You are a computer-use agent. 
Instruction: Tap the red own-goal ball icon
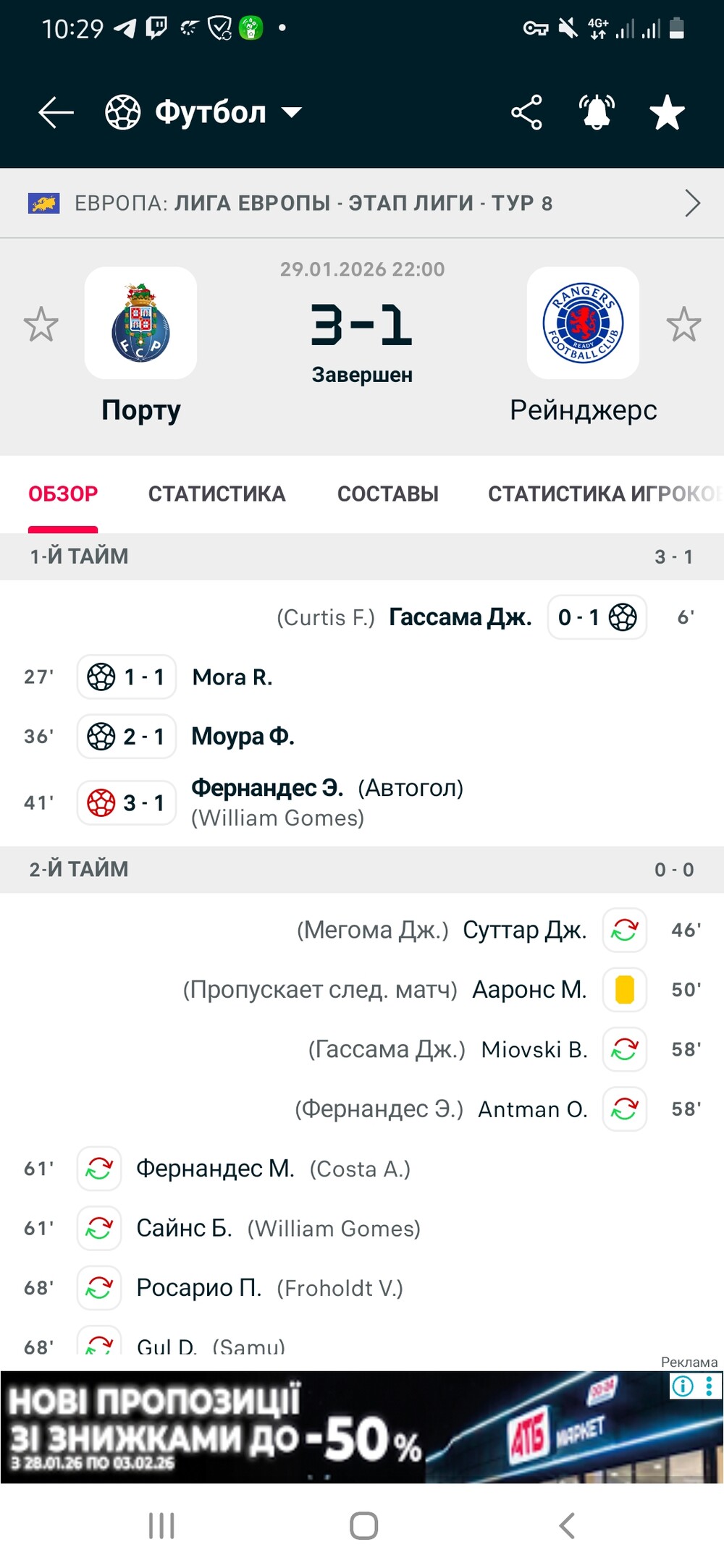(101, 802)
